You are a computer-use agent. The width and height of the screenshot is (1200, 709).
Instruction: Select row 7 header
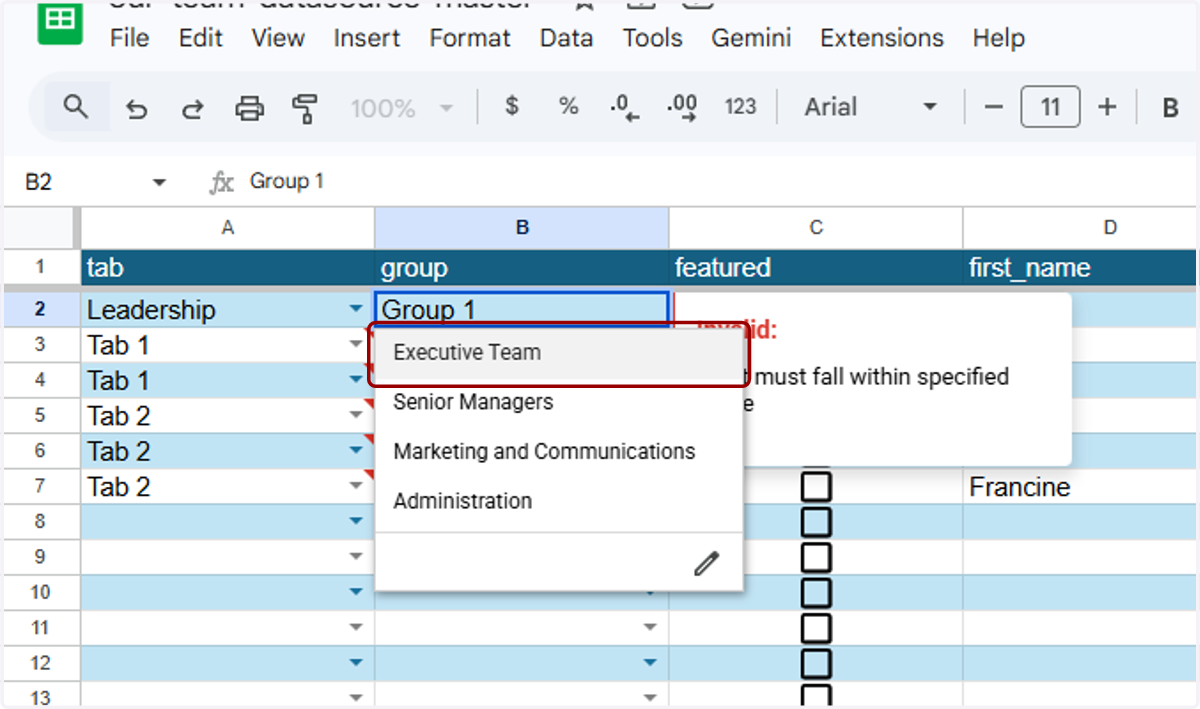tap(40, 487)
